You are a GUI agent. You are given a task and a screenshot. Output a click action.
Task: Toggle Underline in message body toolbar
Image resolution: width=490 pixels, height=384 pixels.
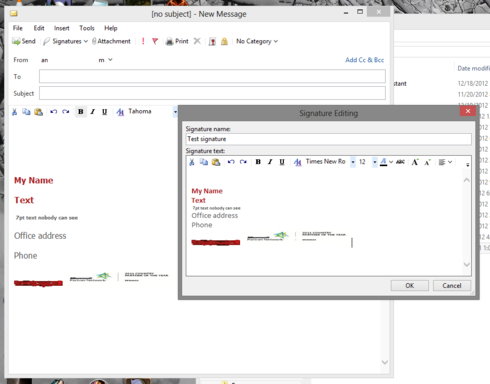pyautogui.click(x=104, y=112)
